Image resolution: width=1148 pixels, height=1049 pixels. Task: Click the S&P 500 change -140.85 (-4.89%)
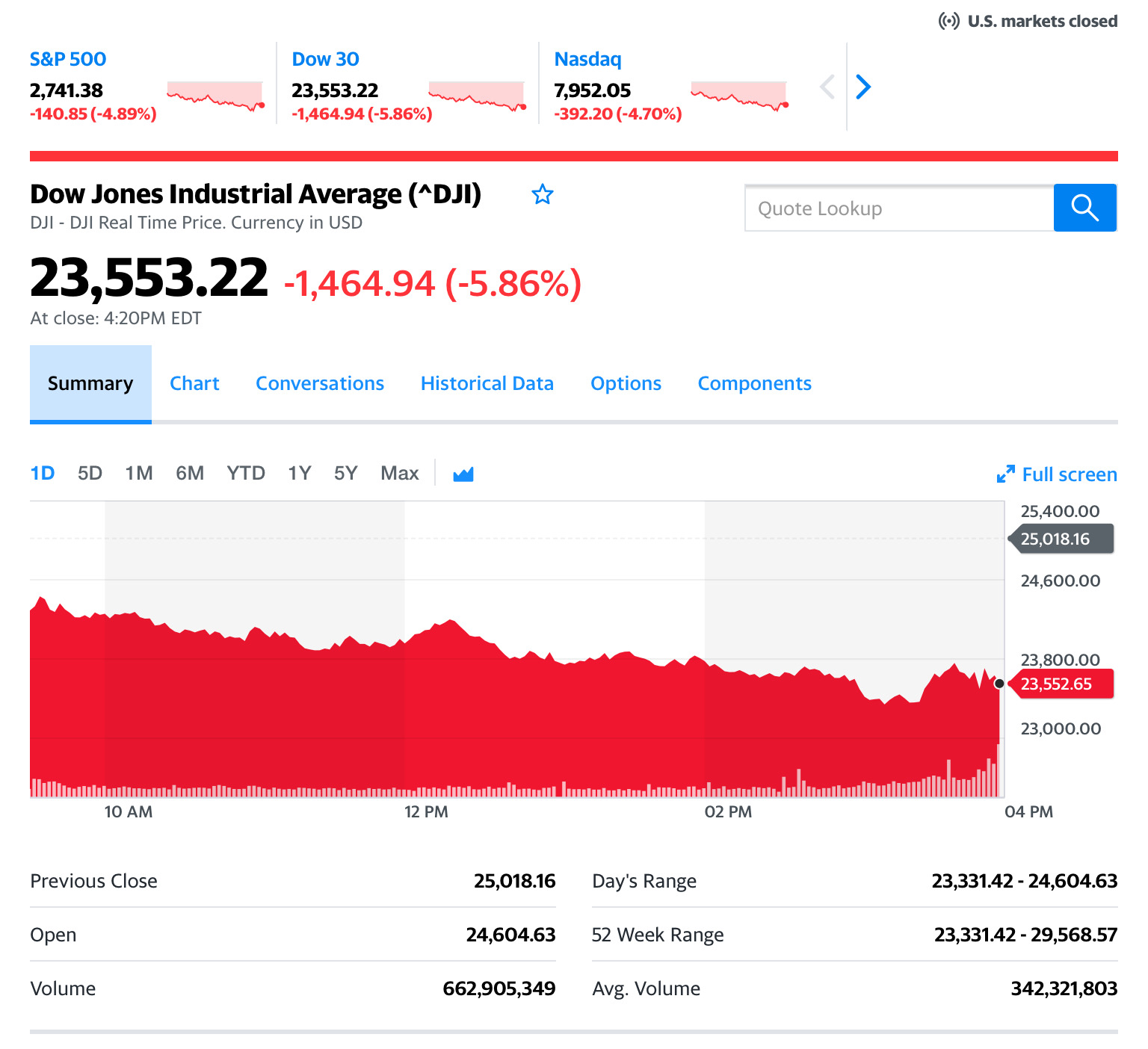[x=93, y=114]
